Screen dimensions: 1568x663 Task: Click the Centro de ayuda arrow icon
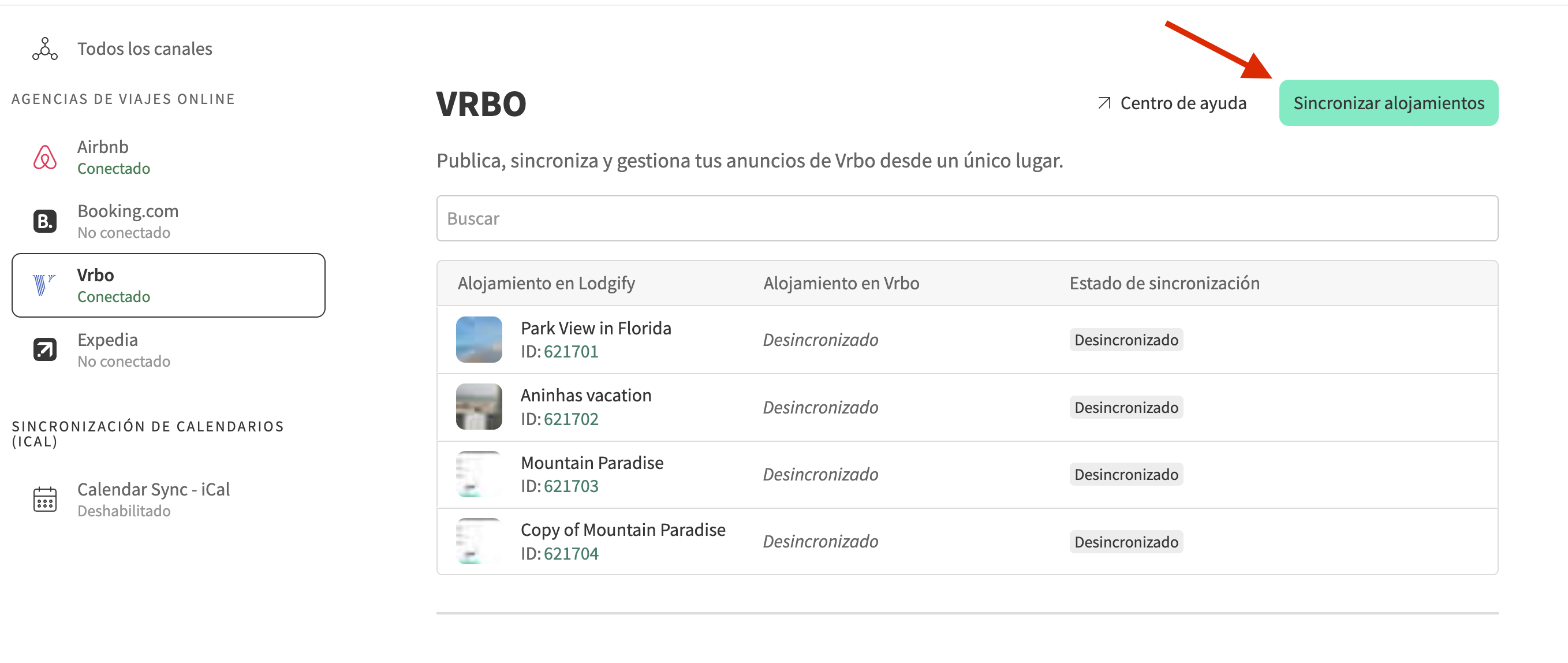point(1104,103)
